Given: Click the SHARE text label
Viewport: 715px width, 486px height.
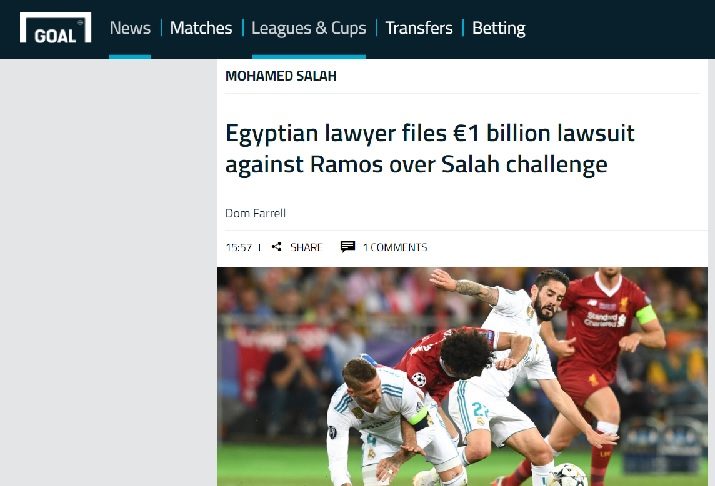Looking at the screenshot, I should click(306, 247).
